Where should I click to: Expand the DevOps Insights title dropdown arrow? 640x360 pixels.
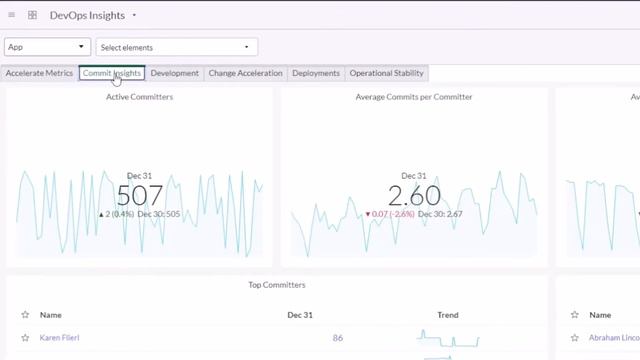[x=134, y=16]
